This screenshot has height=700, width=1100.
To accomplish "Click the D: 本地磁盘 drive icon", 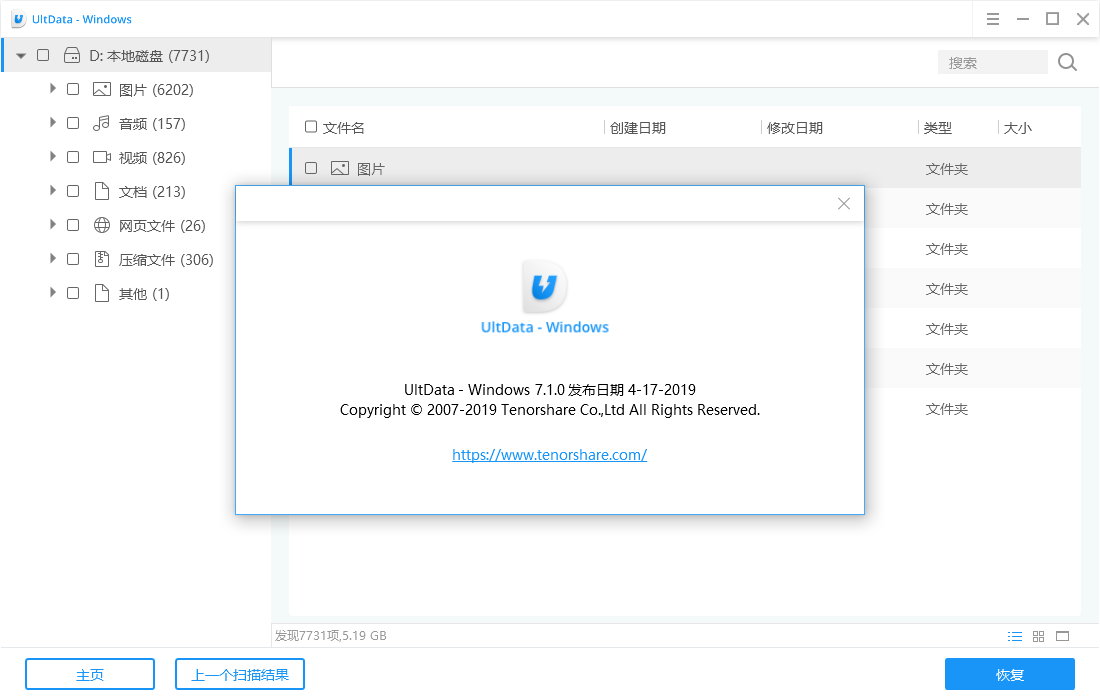I will point(72,55).
